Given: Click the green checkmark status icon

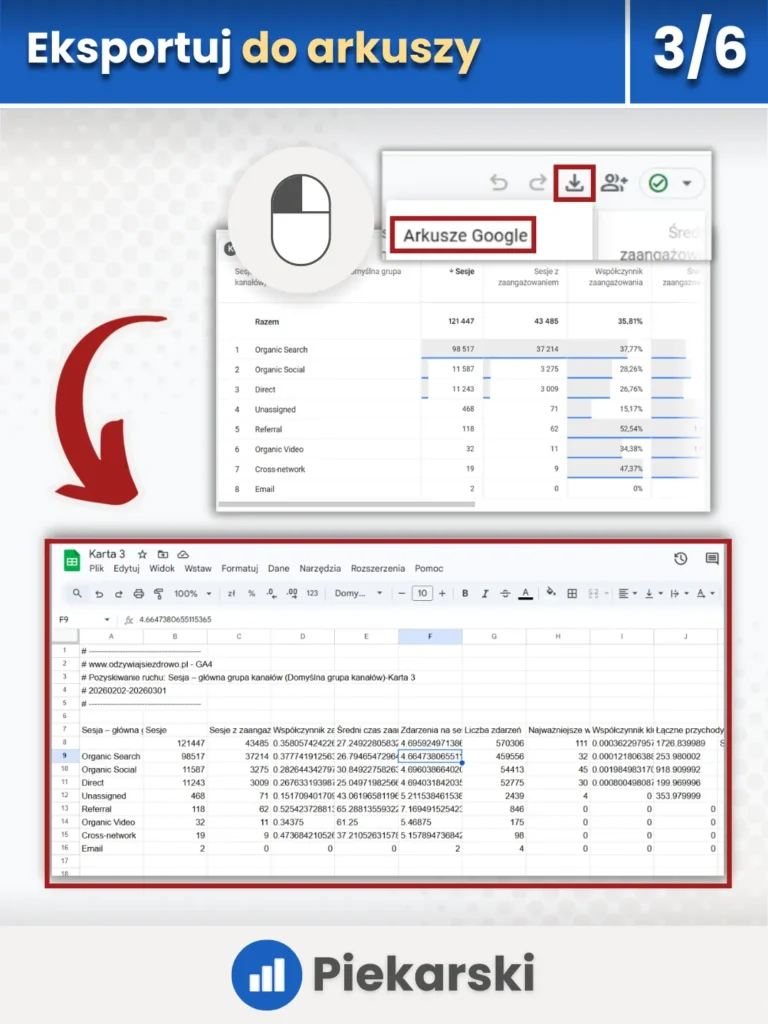Looking at the screenshot, I should pyautogui.click(x=658, y=183).
